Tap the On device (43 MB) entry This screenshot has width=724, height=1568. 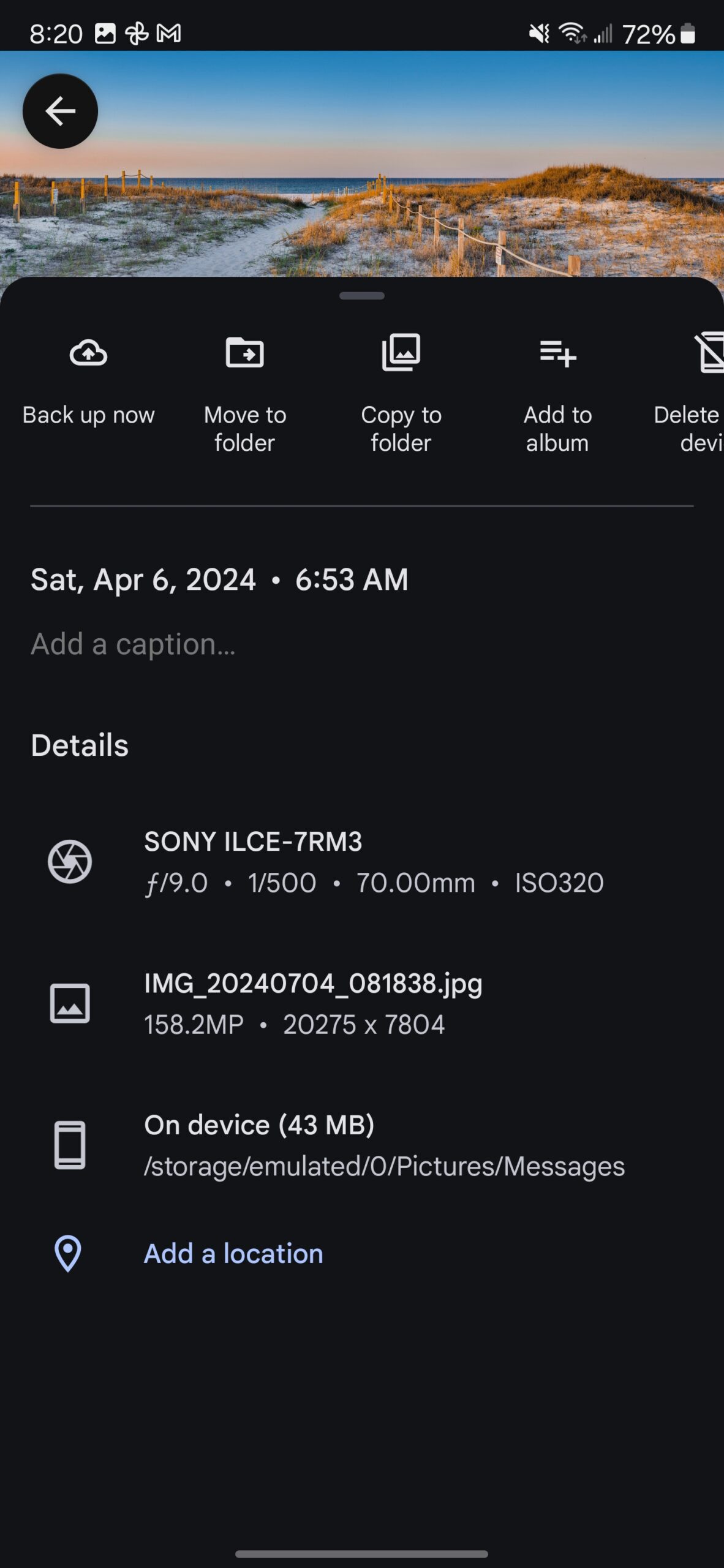click(259, 1125)
